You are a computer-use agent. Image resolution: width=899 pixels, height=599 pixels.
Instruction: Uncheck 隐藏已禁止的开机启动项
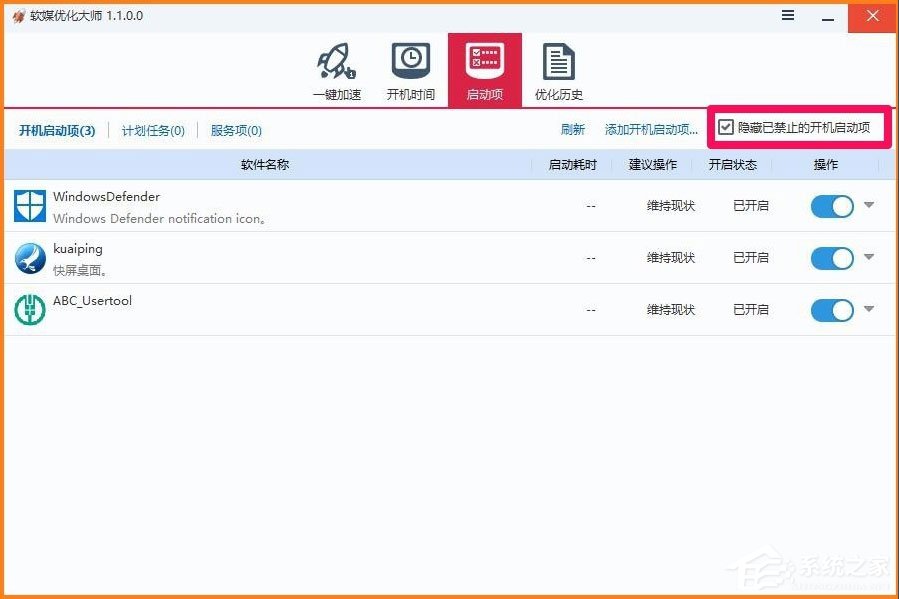click(723, 127)
